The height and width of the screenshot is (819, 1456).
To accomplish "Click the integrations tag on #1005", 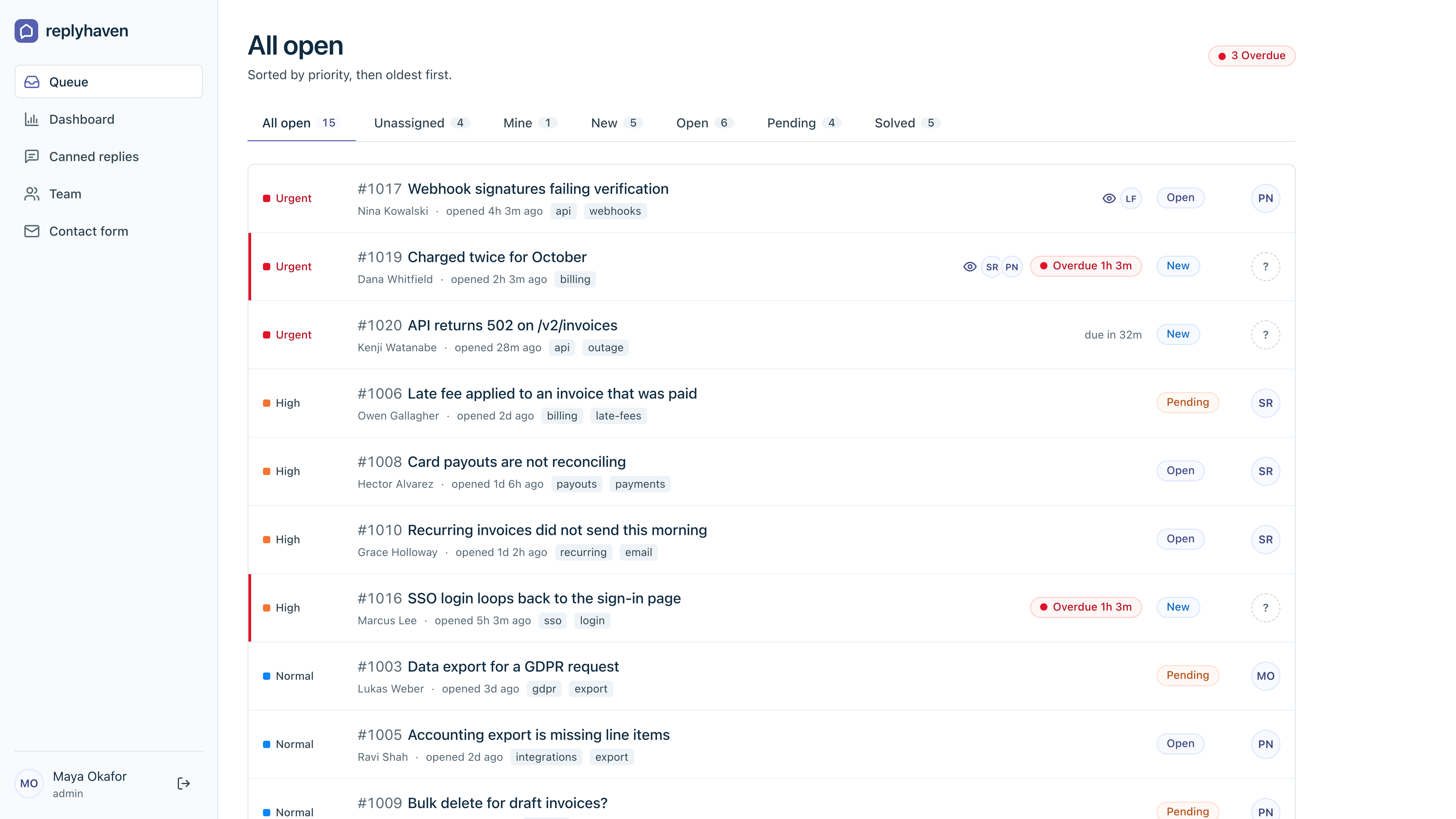I will click(546, 757).
